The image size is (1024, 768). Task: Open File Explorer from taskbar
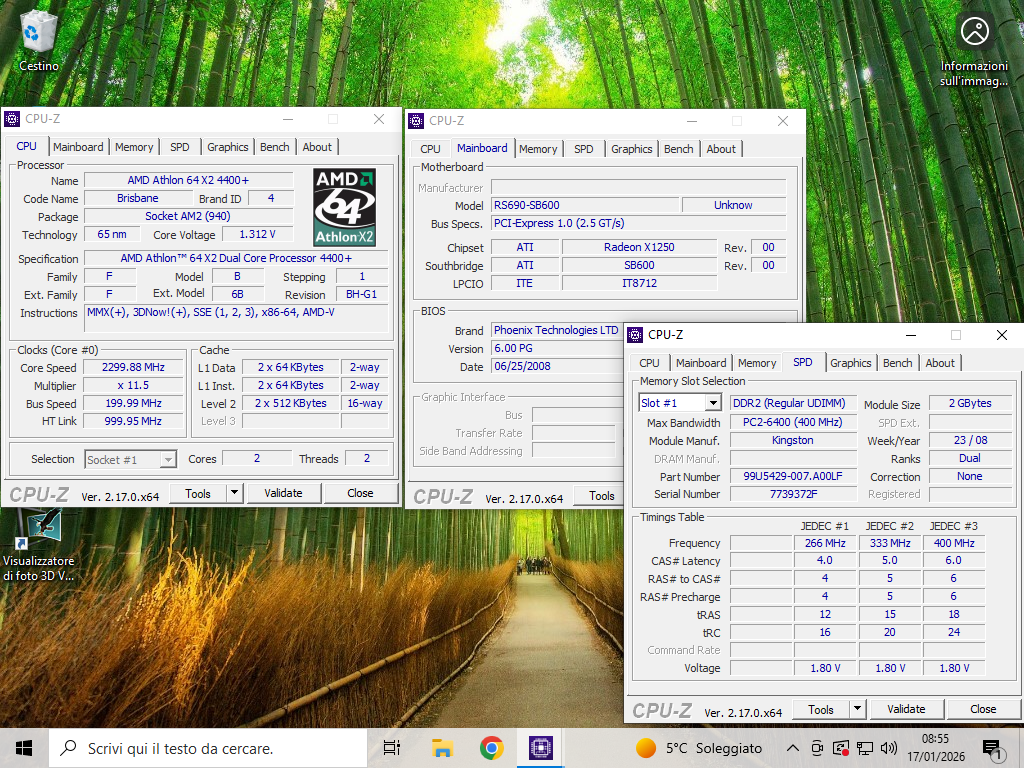442,748
